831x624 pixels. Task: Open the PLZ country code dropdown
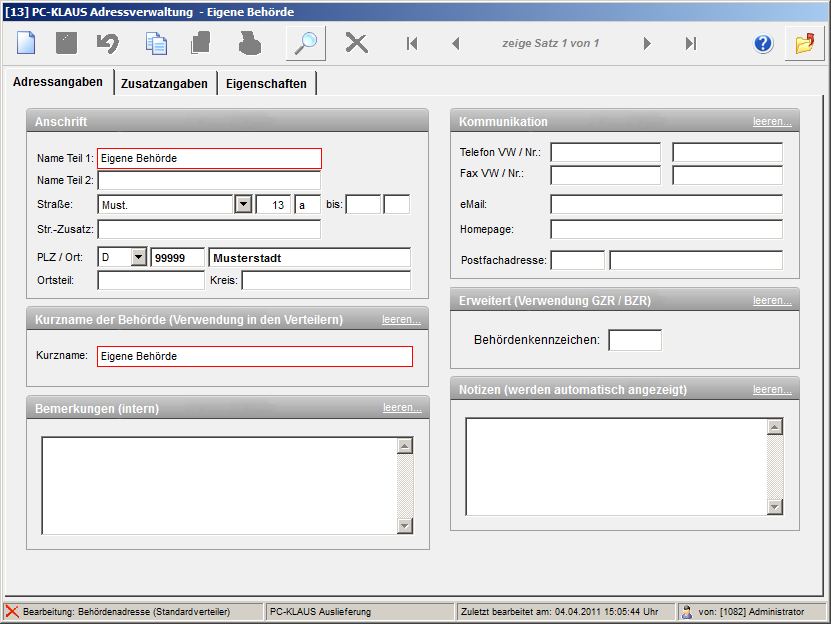(138, 257)
